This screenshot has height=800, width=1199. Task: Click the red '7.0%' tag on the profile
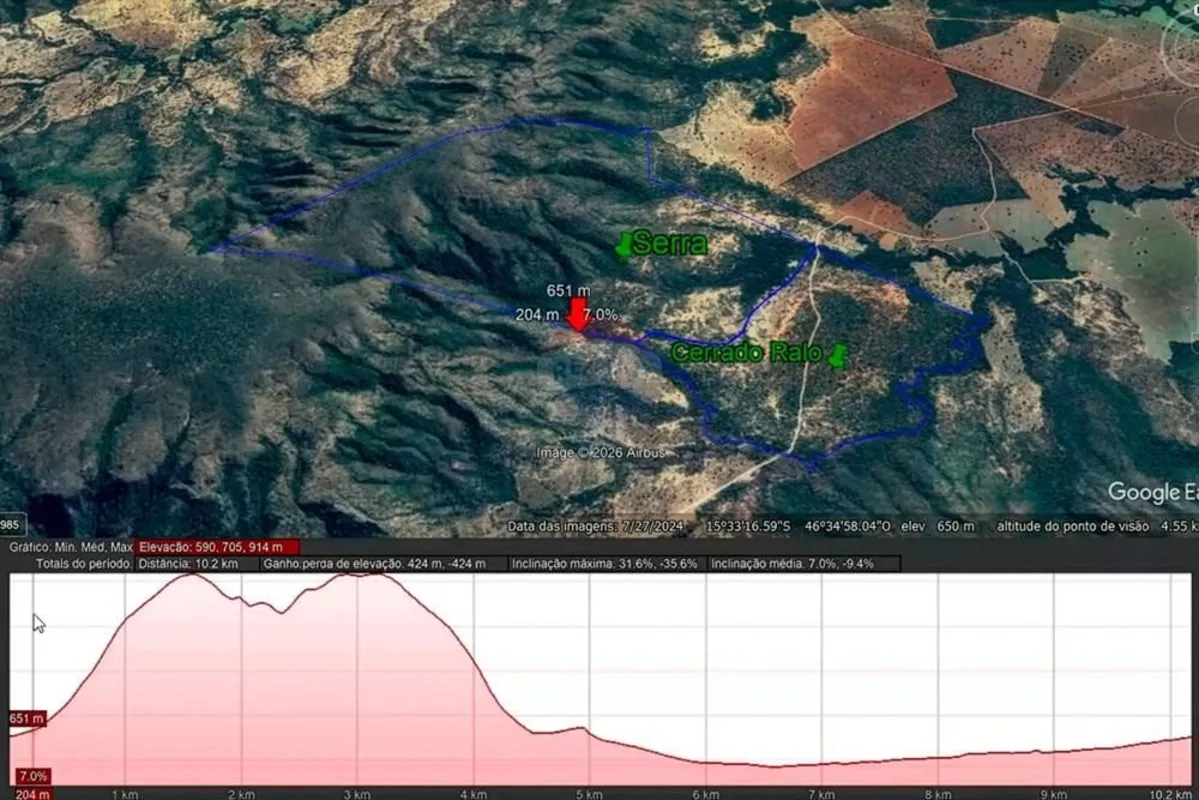33,776
